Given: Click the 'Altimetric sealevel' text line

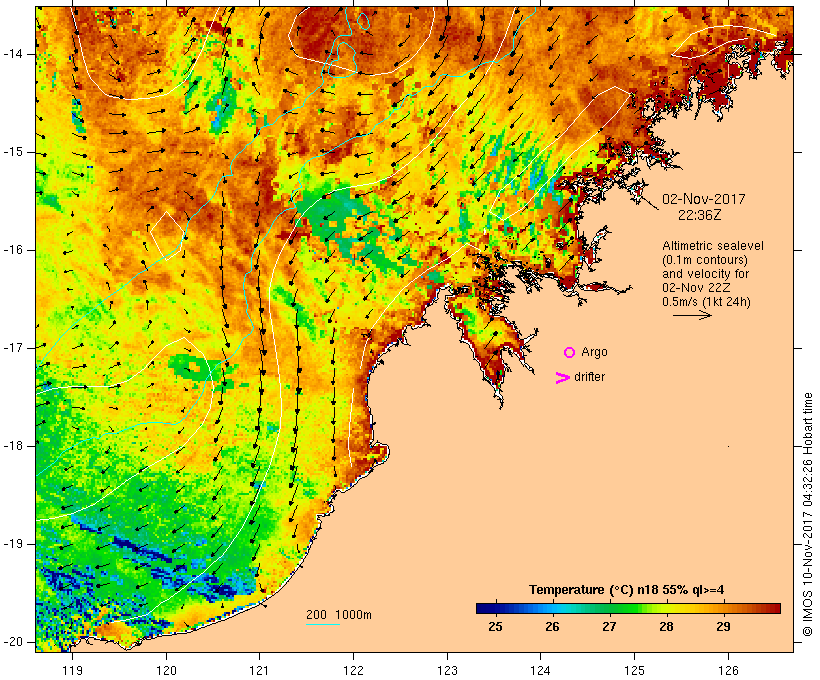Looking at the screenshot, I should 713,246.
